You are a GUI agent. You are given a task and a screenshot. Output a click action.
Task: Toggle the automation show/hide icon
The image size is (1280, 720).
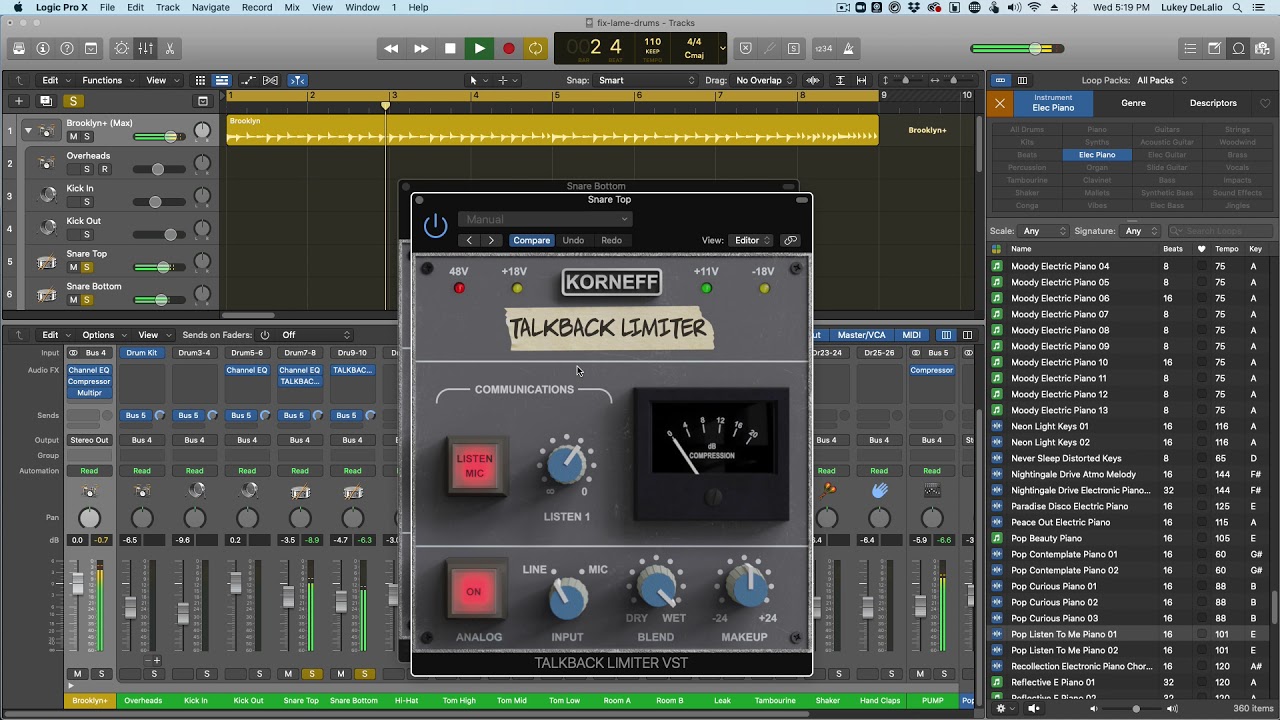coord(247,80)
